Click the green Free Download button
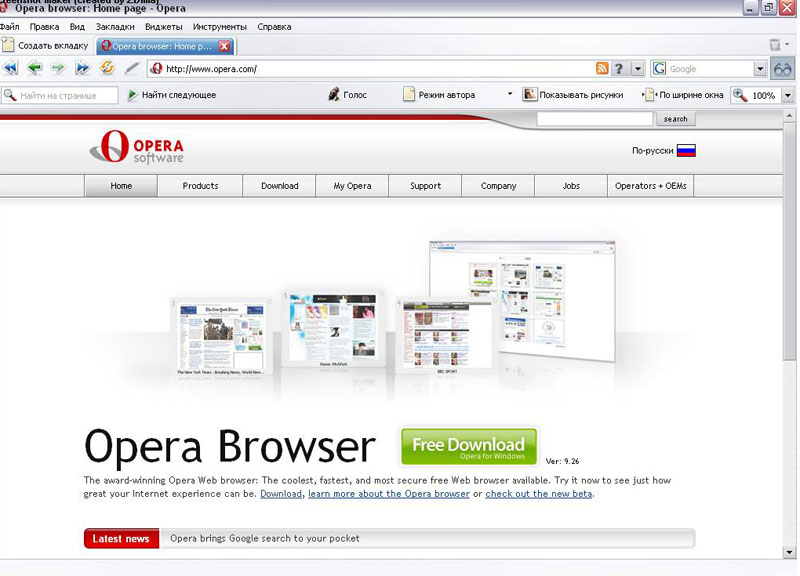This screenshot has width=800, height=576. (x=469, y=446)
